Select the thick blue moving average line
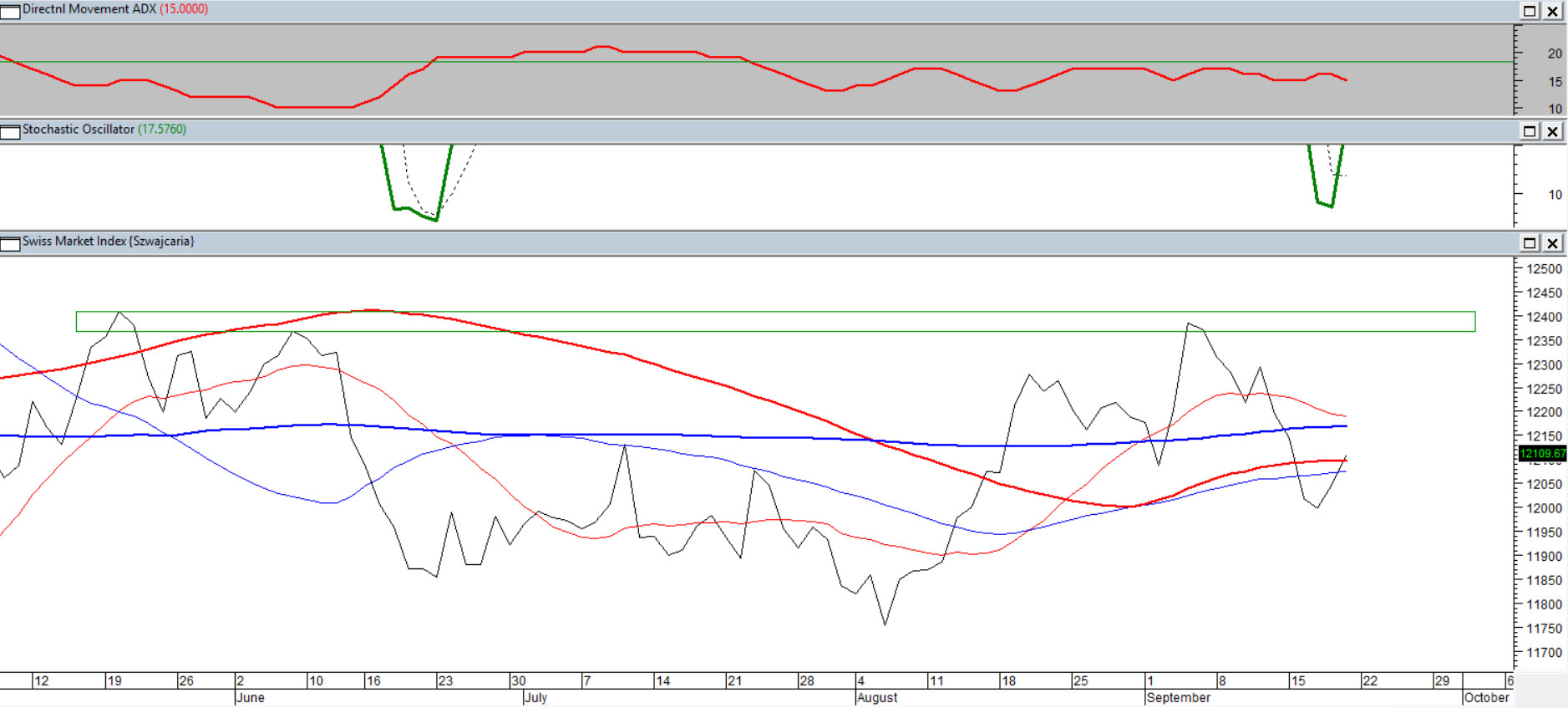Viewport: 1568px width, 708px height. tap(668, 435)
